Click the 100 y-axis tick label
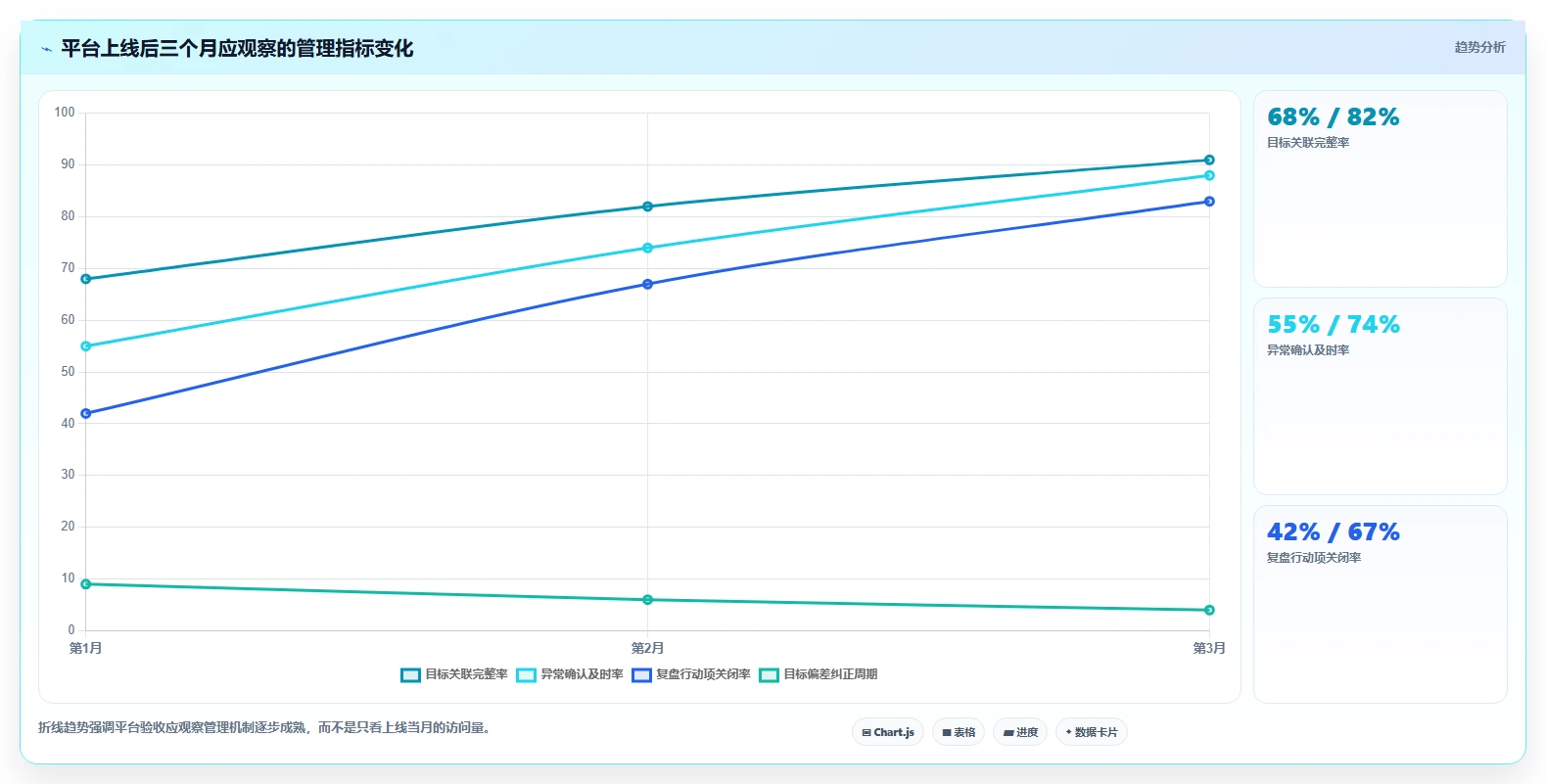 [x=65, y=113]
